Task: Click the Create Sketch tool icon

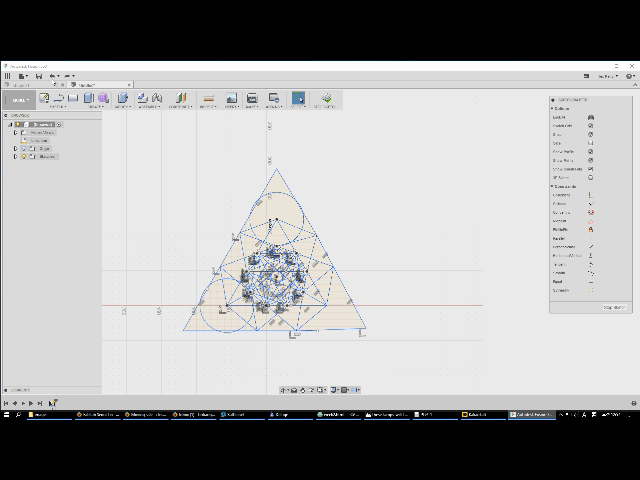Action: 44,98
